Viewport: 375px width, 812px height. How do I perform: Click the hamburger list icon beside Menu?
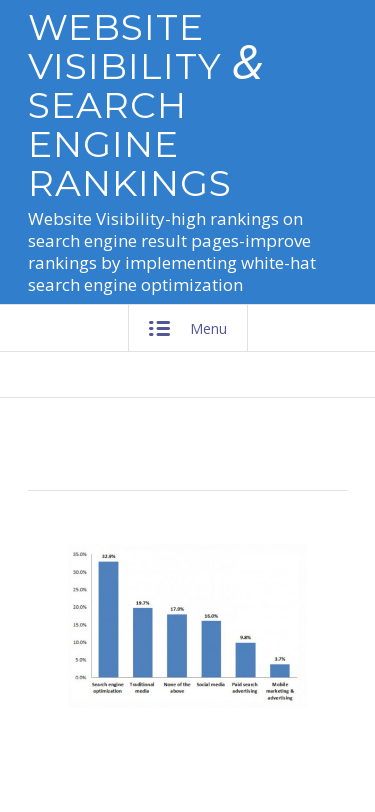[x=160, y=329]
